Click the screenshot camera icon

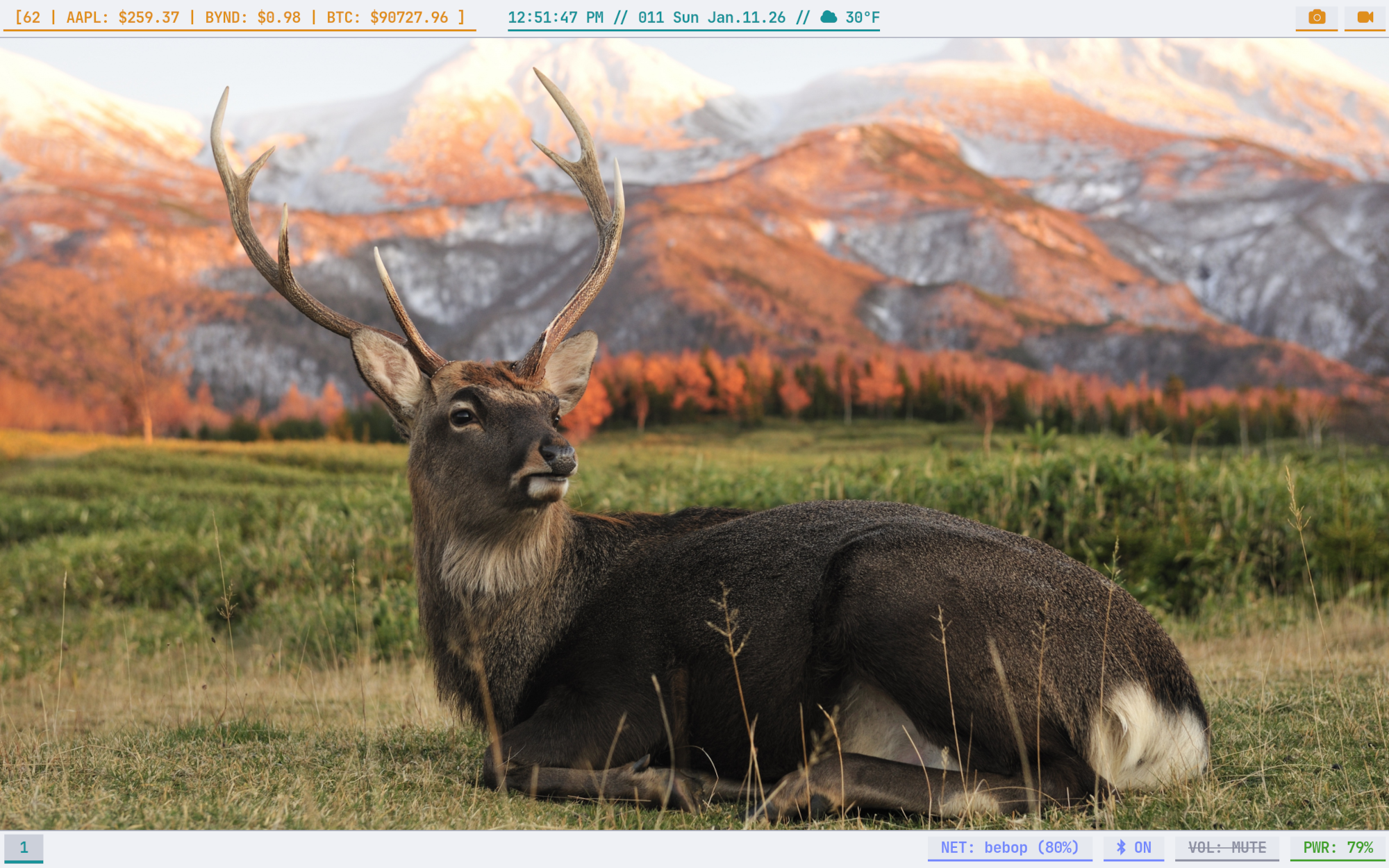click(x=1316, y=17)
